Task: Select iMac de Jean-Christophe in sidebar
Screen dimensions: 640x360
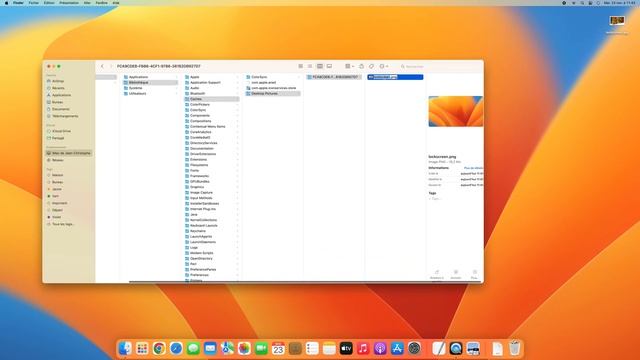Action: [69, 153]
